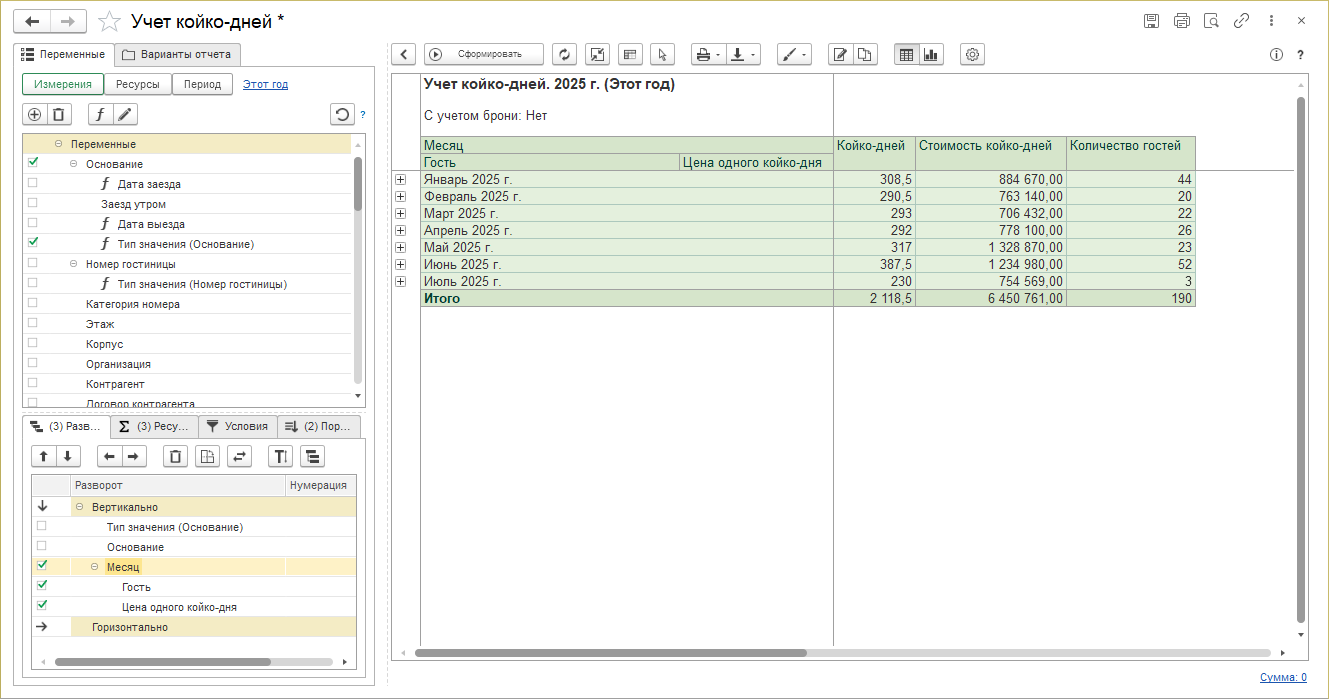Toggle the Основание variable checkbox
The width and height of the screenshot is (1329, 699).
[33, 163]
